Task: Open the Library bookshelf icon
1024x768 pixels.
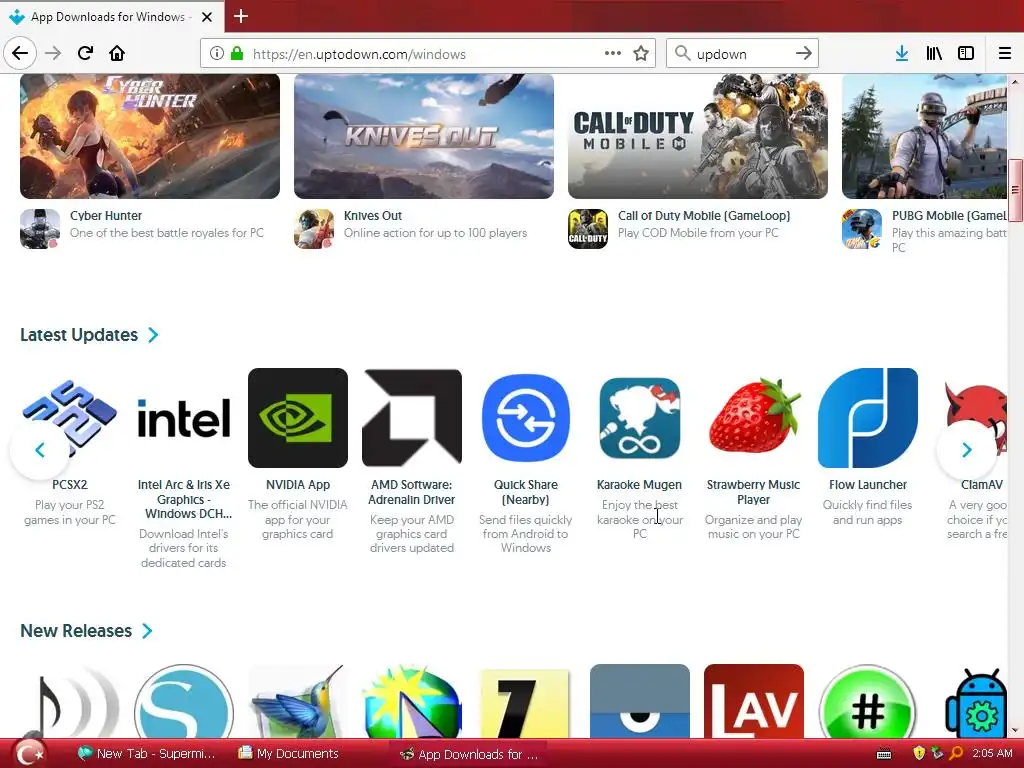Action: (934, 53)
